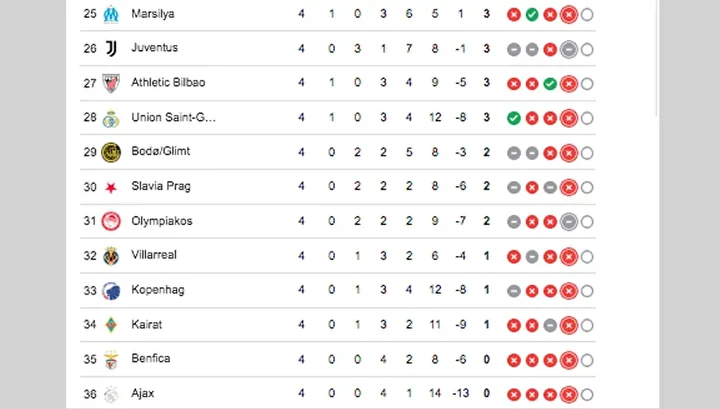Click the Juventus club logo
Viewport: 720px width, 409px height.
coord(111,48)
